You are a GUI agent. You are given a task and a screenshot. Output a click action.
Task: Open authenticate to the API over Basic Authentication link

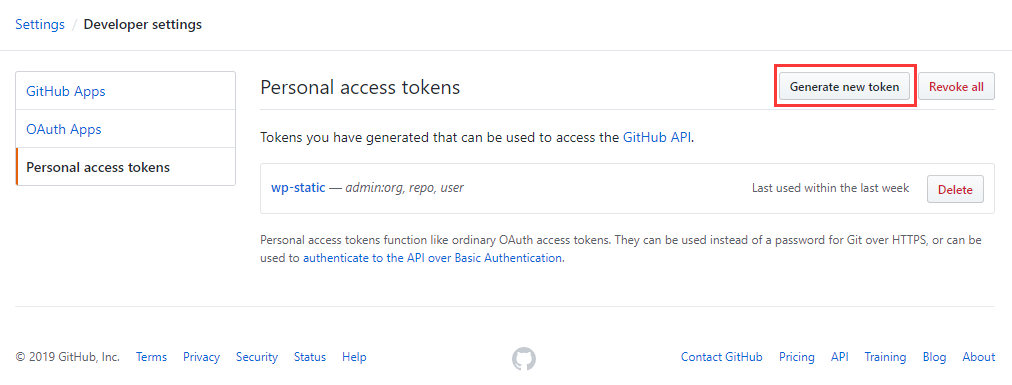click(432, 258)
